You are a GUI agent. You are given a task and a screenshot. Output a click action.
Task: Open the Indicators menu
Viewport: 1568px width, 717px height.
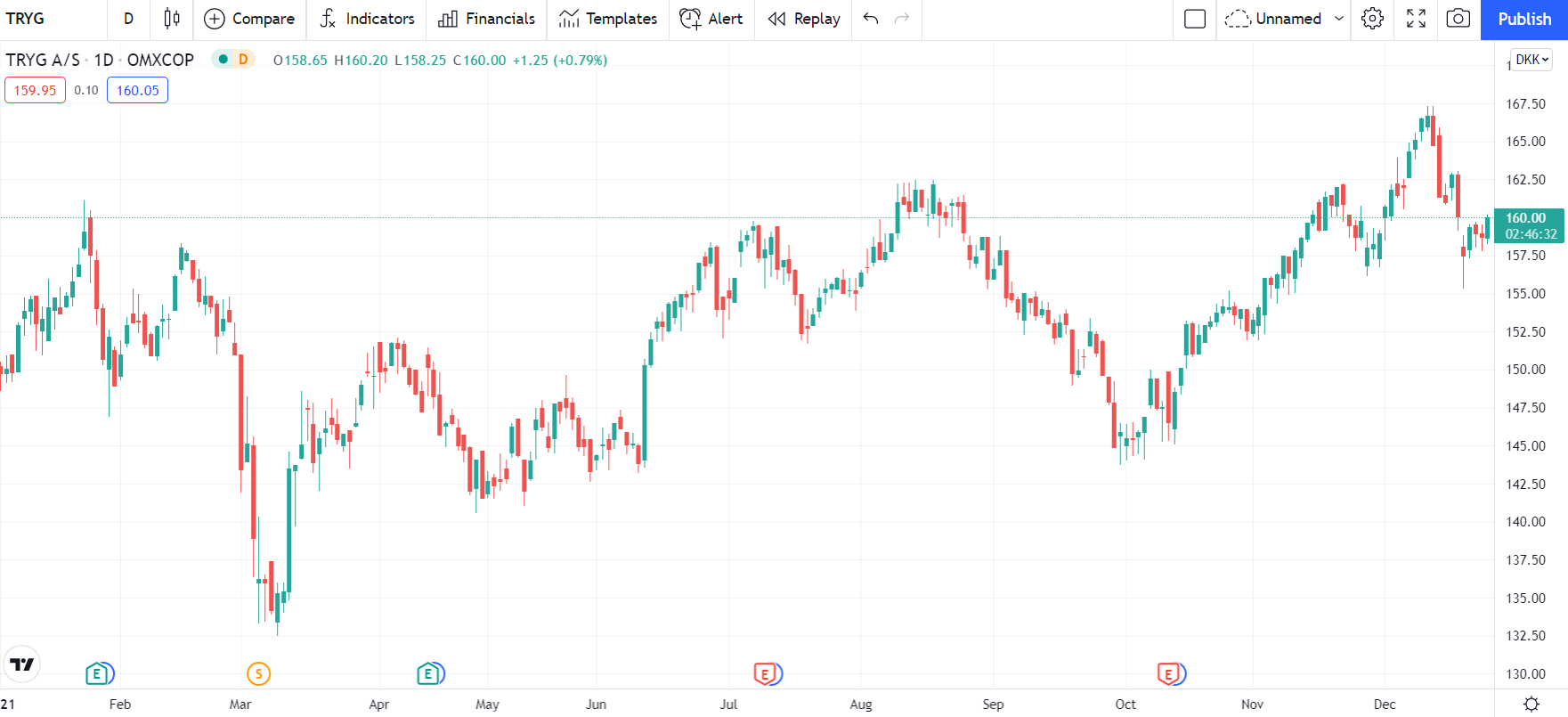point(367,19)
